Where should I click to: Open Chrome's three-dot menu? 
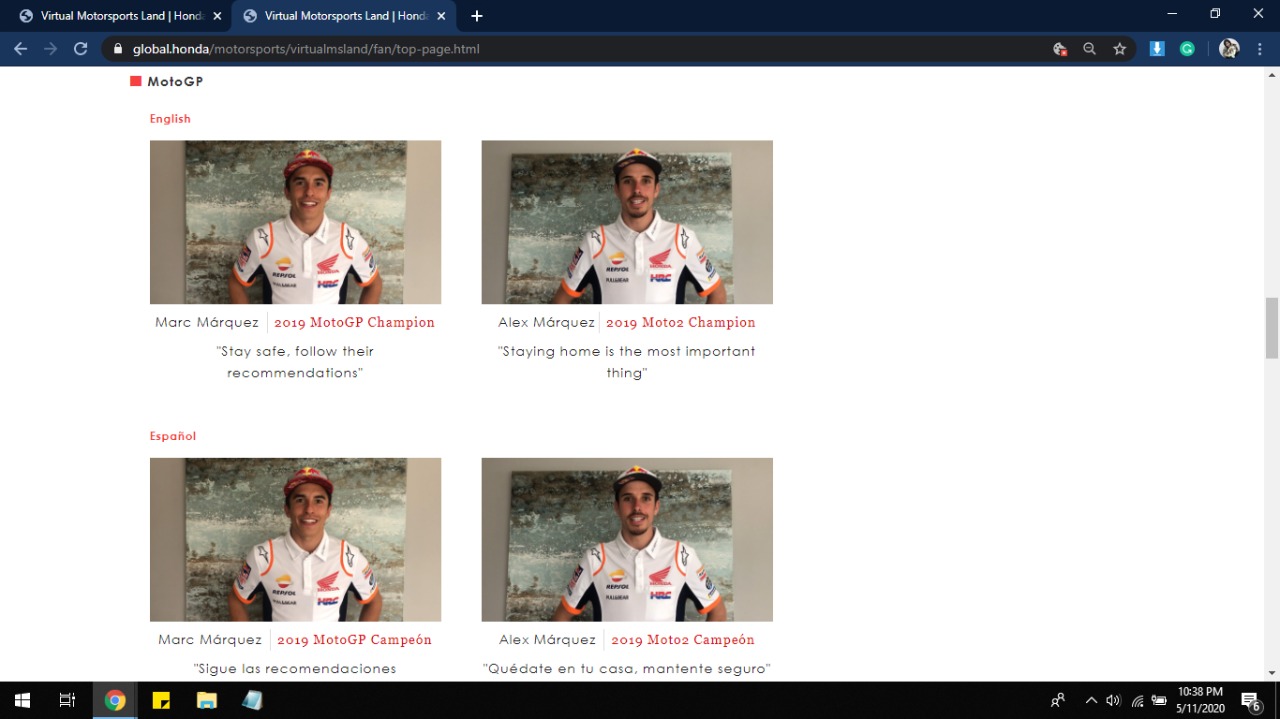coord(1260,48)
